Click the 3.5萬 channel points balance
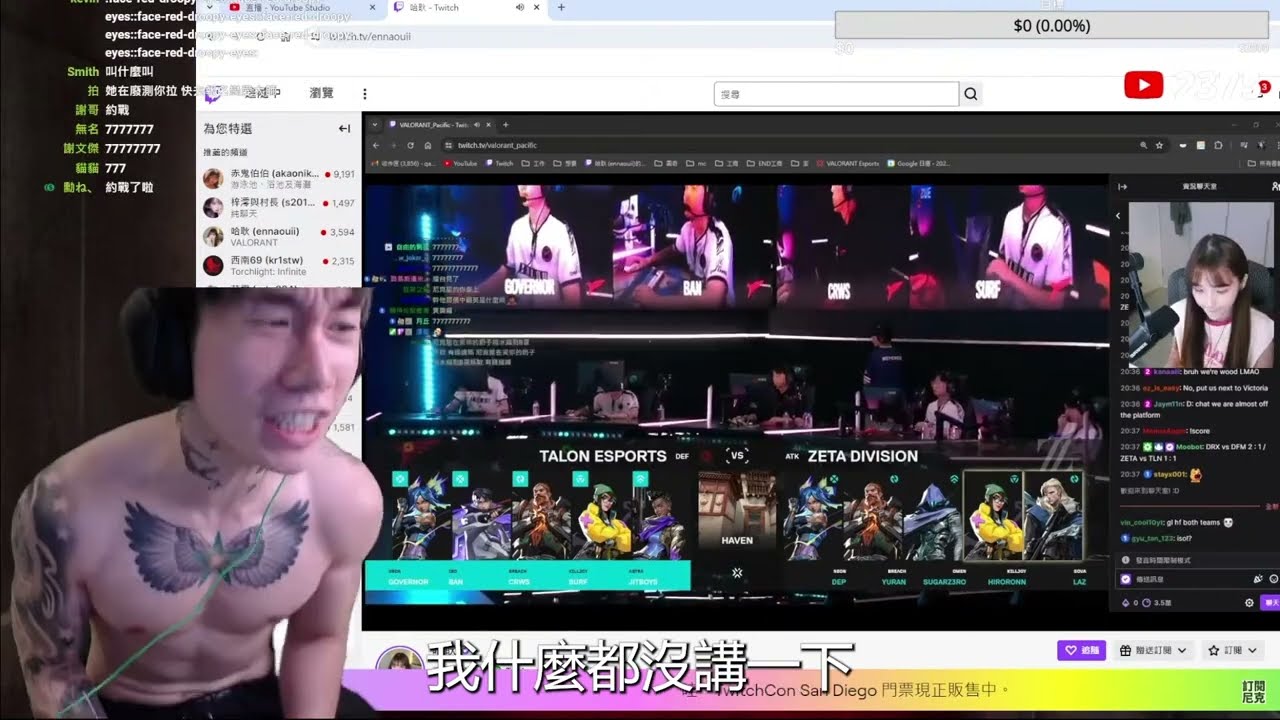 coord(1155,602)
